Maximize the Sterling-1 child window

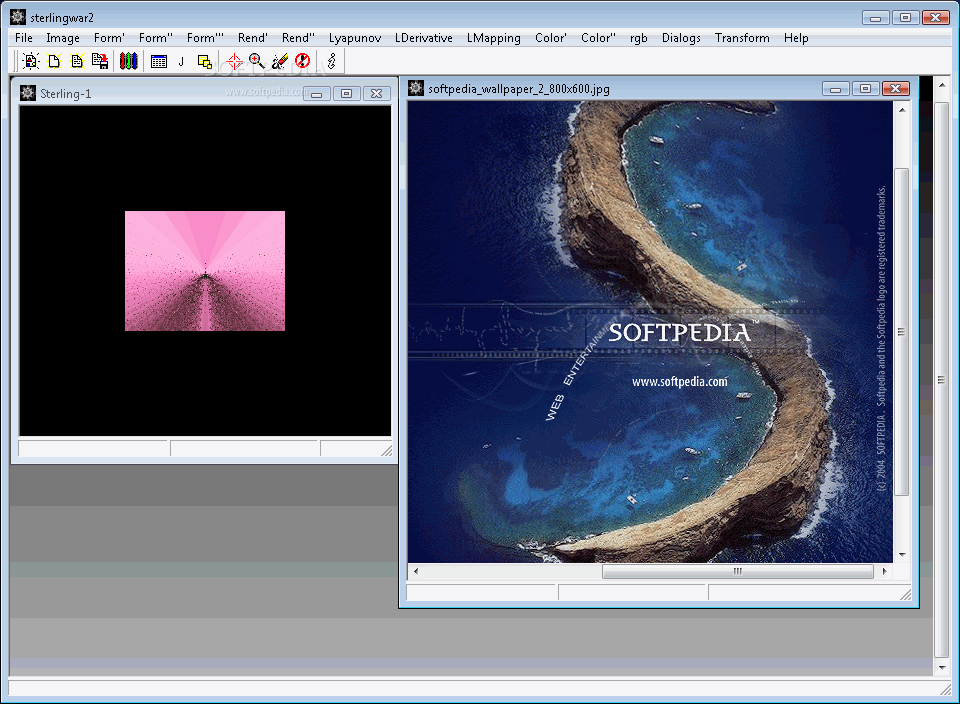[x=347, y=94]
